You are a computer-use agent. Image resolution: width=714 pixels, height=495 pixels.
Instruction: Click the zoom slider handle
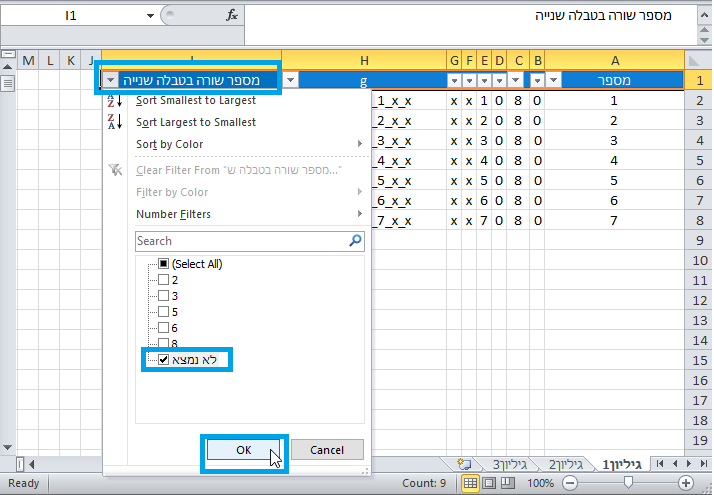627,483
